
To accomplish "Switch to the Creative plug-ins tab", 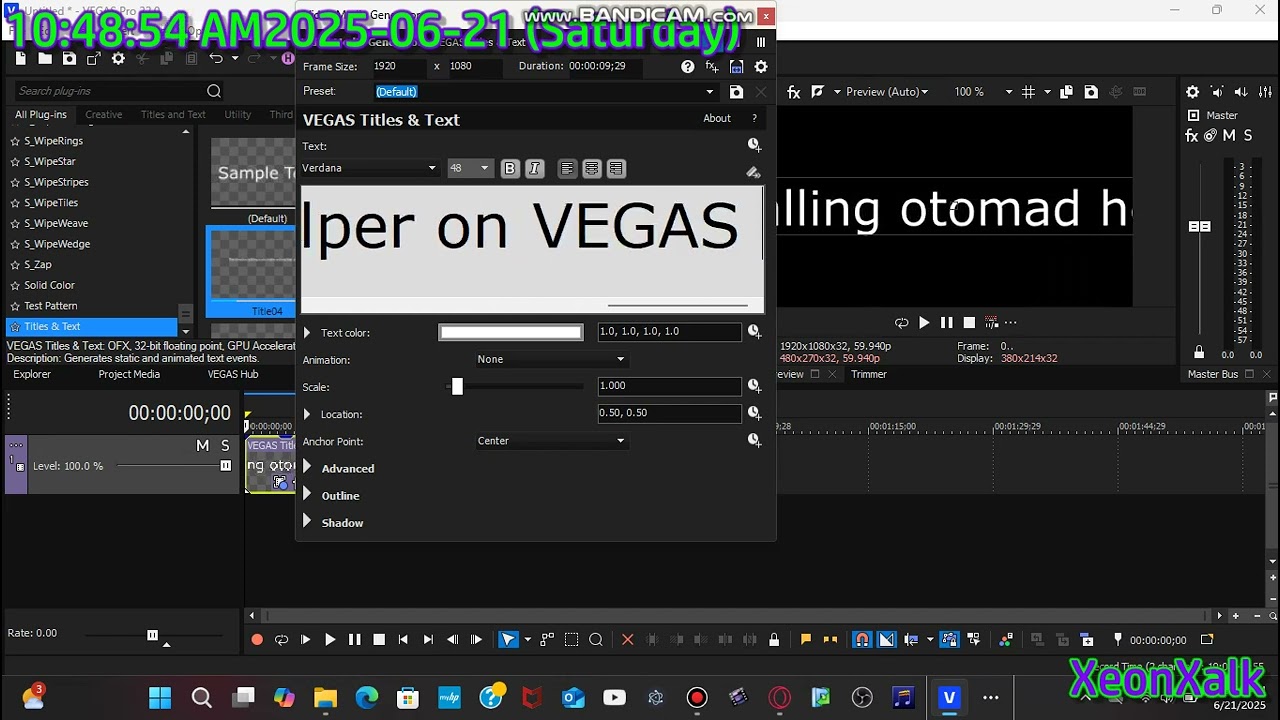I will point(104,114).
